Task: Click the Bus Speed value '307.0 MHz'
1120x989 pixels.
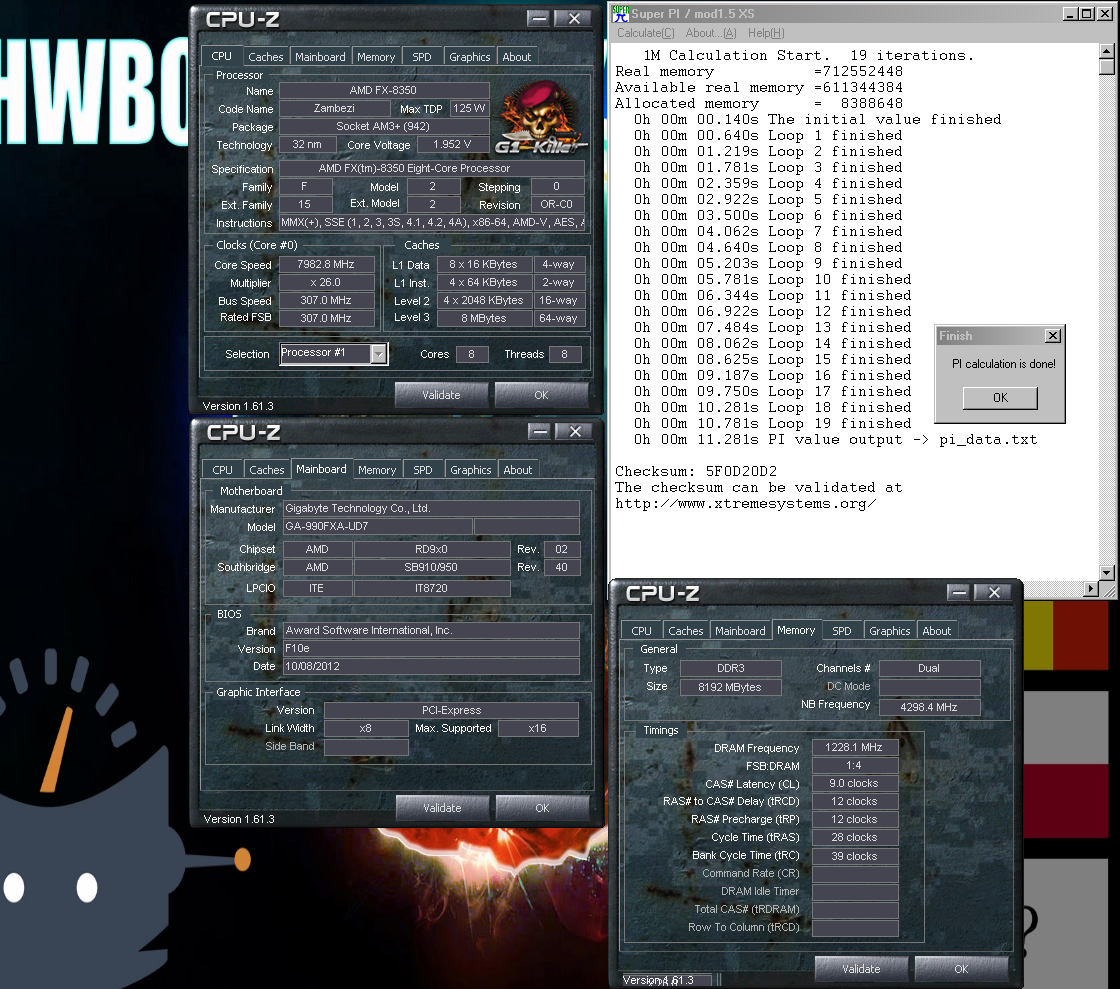Action: click(x=326, y=300)
